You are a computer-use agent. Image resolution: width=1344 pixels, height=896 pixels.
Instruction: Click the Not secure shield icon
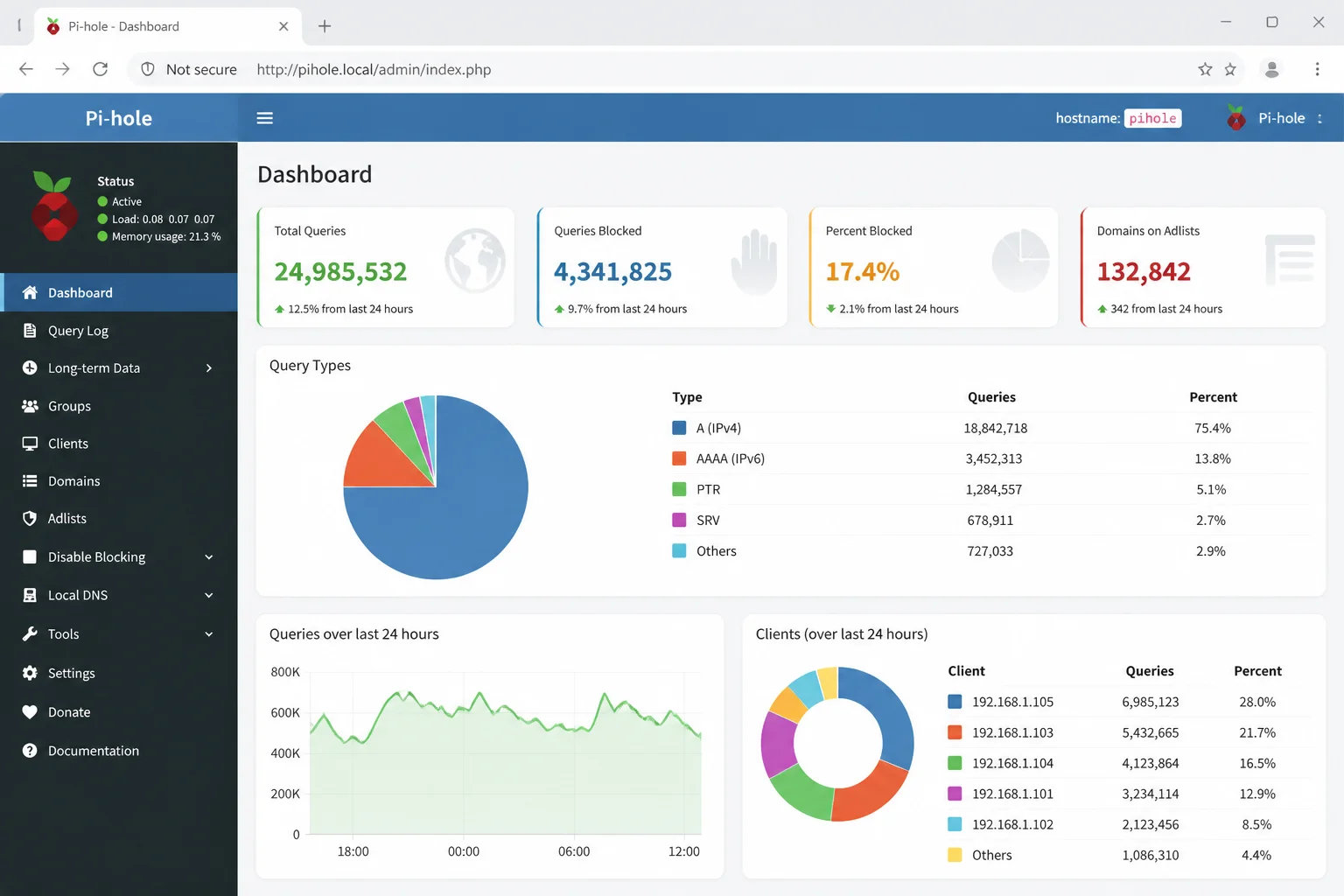click(x=148, y=69)
